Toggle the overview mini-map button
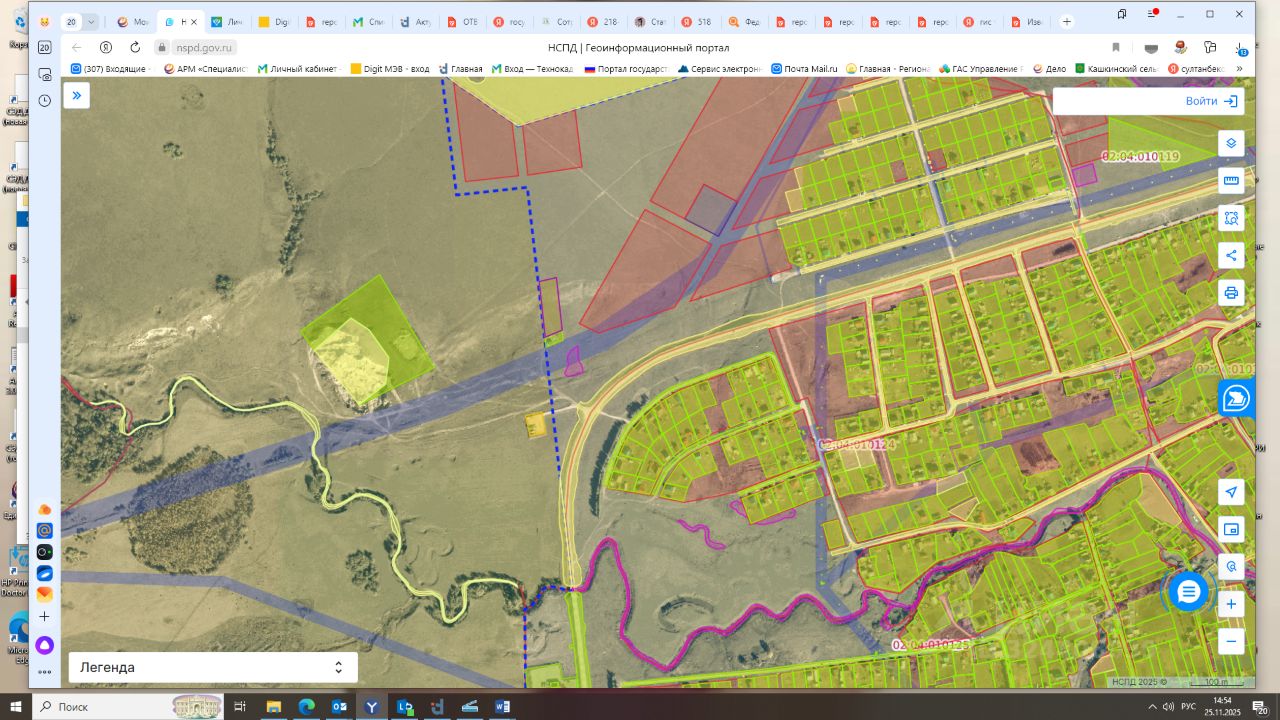1280x720 pixels. [1231, 529]
